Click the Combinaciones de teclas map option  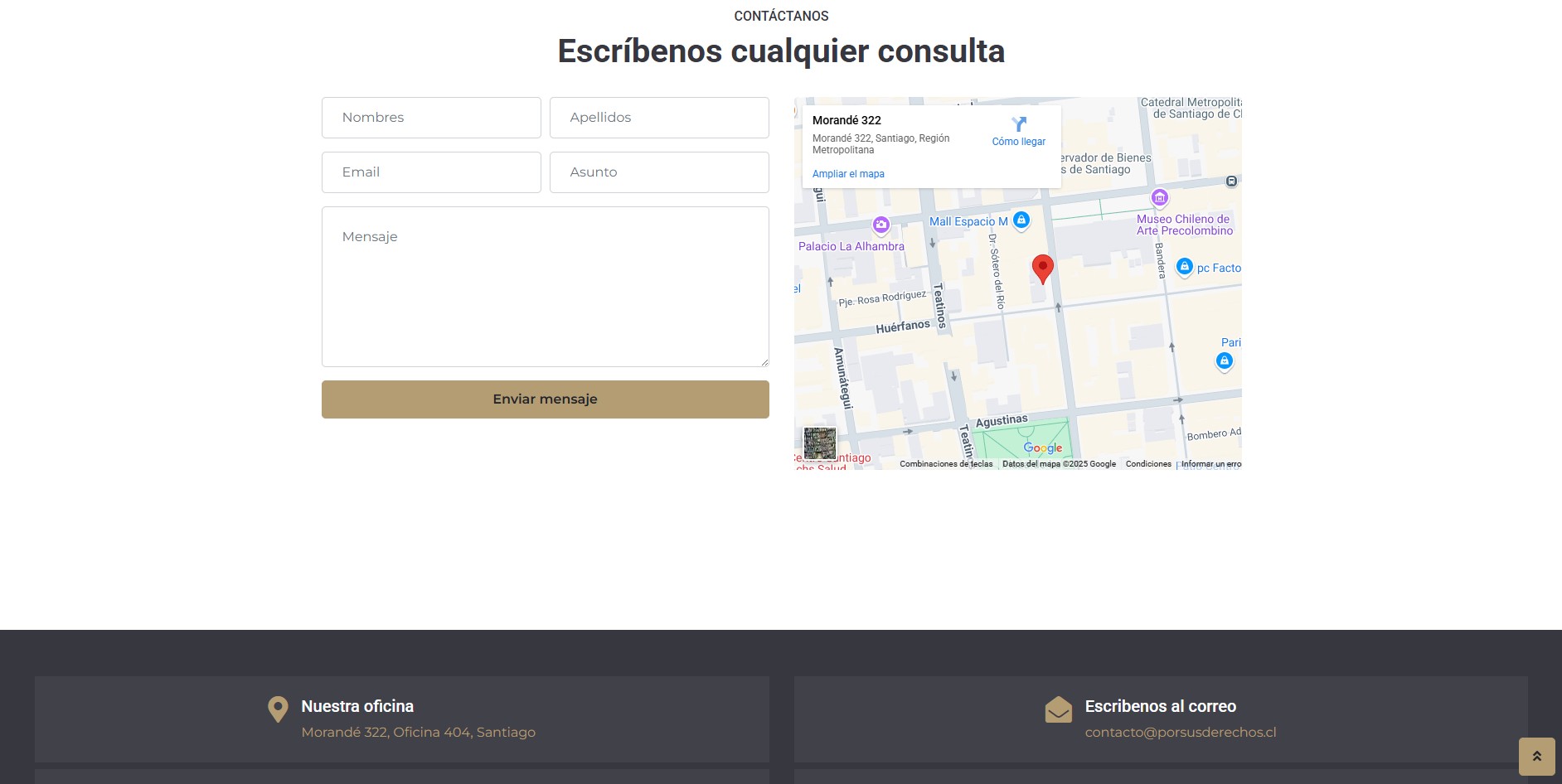[945, 464]
